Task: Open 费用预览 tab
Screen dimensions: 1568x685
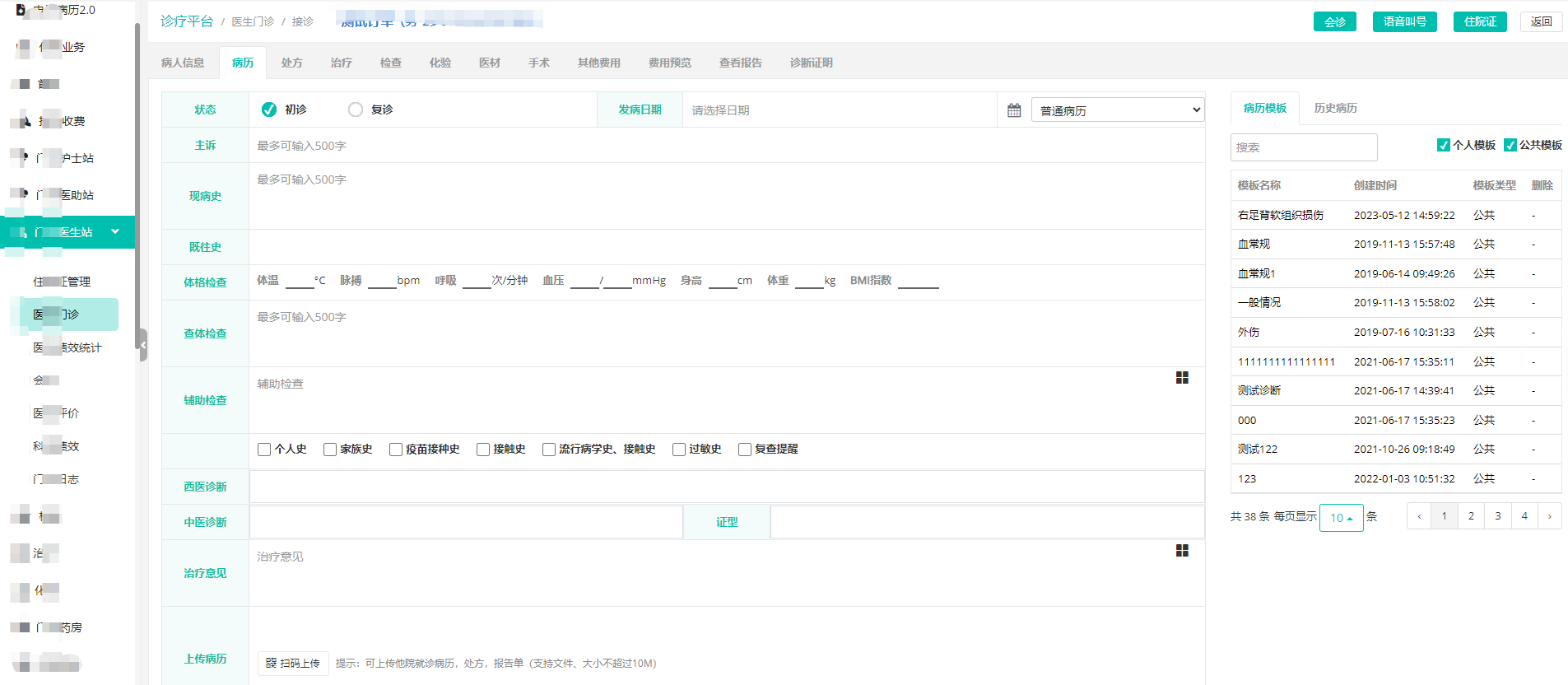Action: [669, 63]
